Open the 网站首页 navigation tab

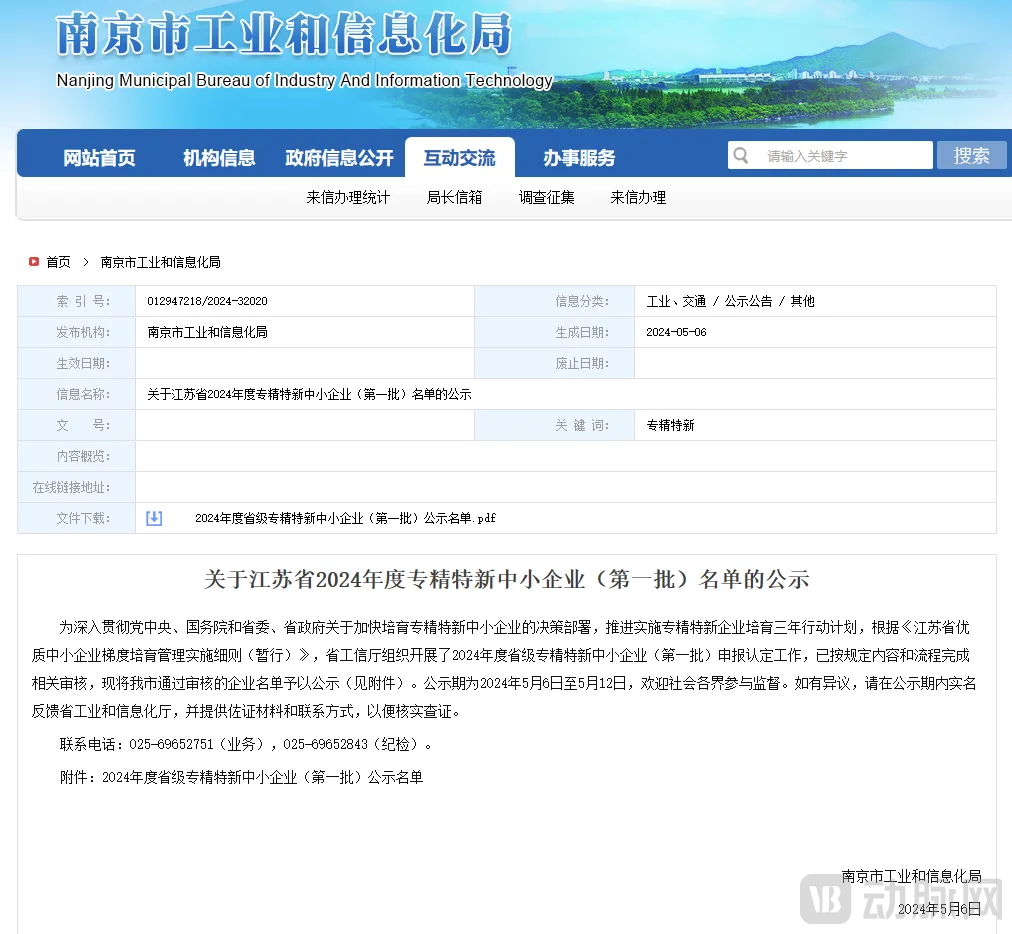tap(99, 158)
